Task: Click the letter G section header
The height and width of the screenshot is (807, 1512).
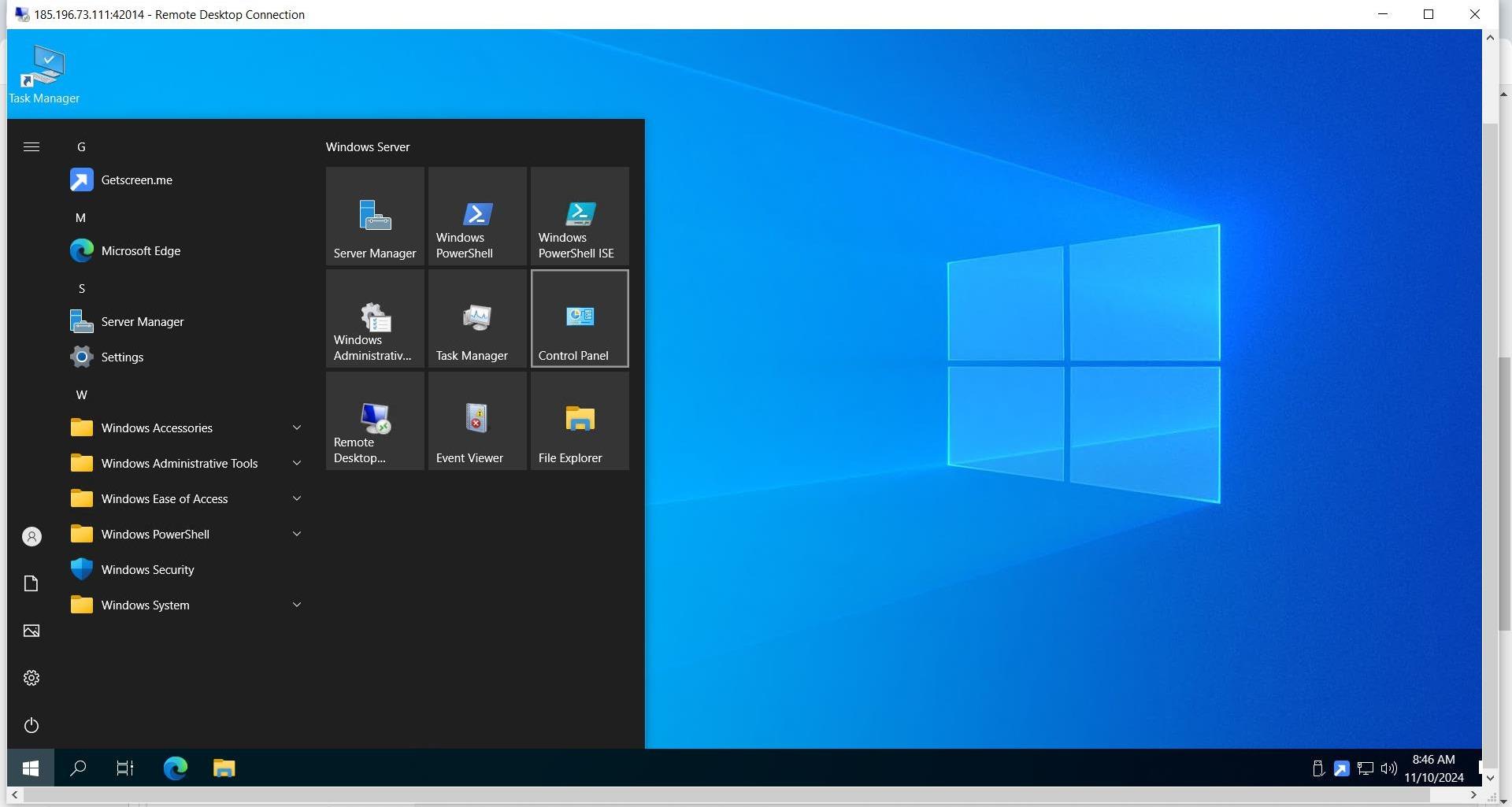Action: point(81,147)
